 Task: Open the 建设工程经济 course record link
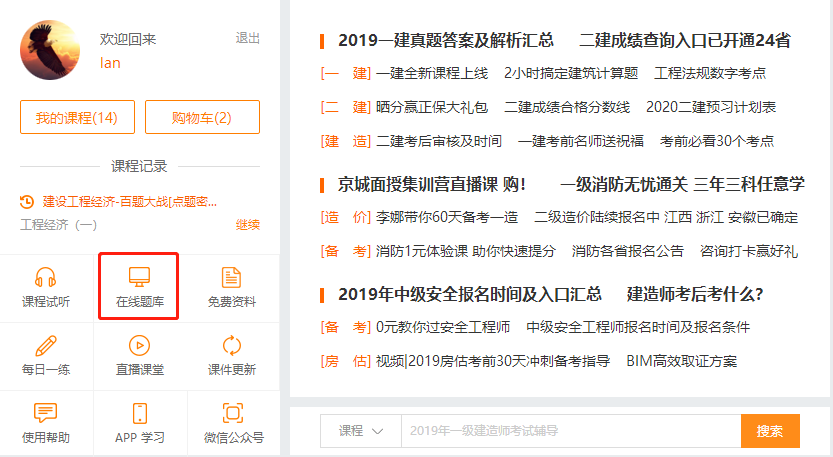click(128, 202)
